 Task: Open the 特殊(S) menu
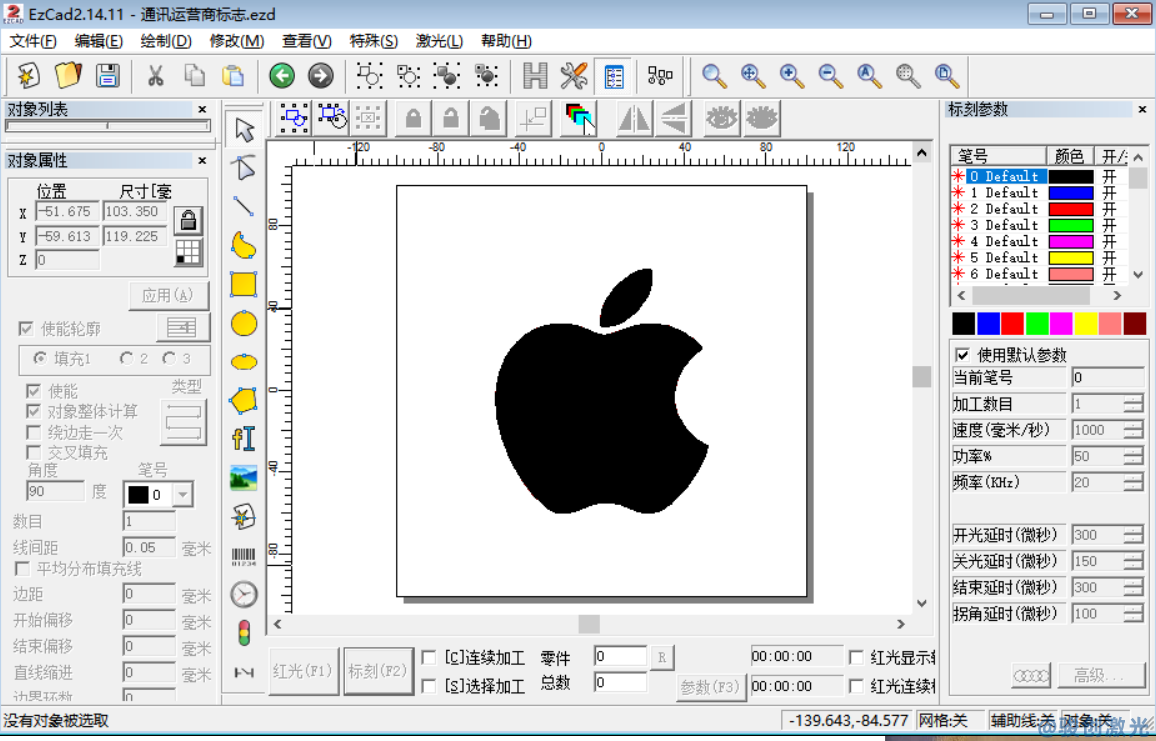374,41
